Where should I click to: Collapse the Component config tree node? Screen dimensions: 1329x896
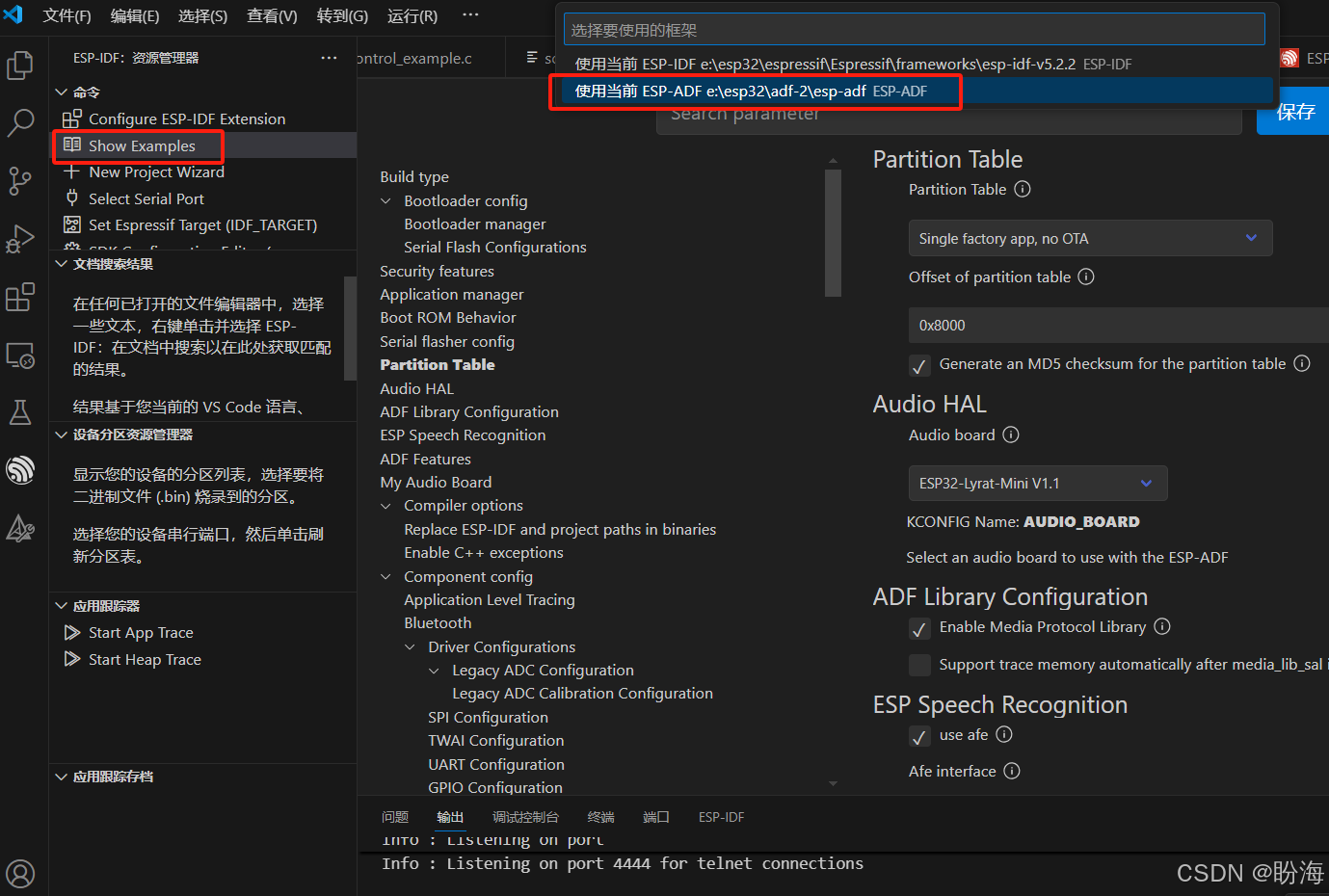(386, 576)
